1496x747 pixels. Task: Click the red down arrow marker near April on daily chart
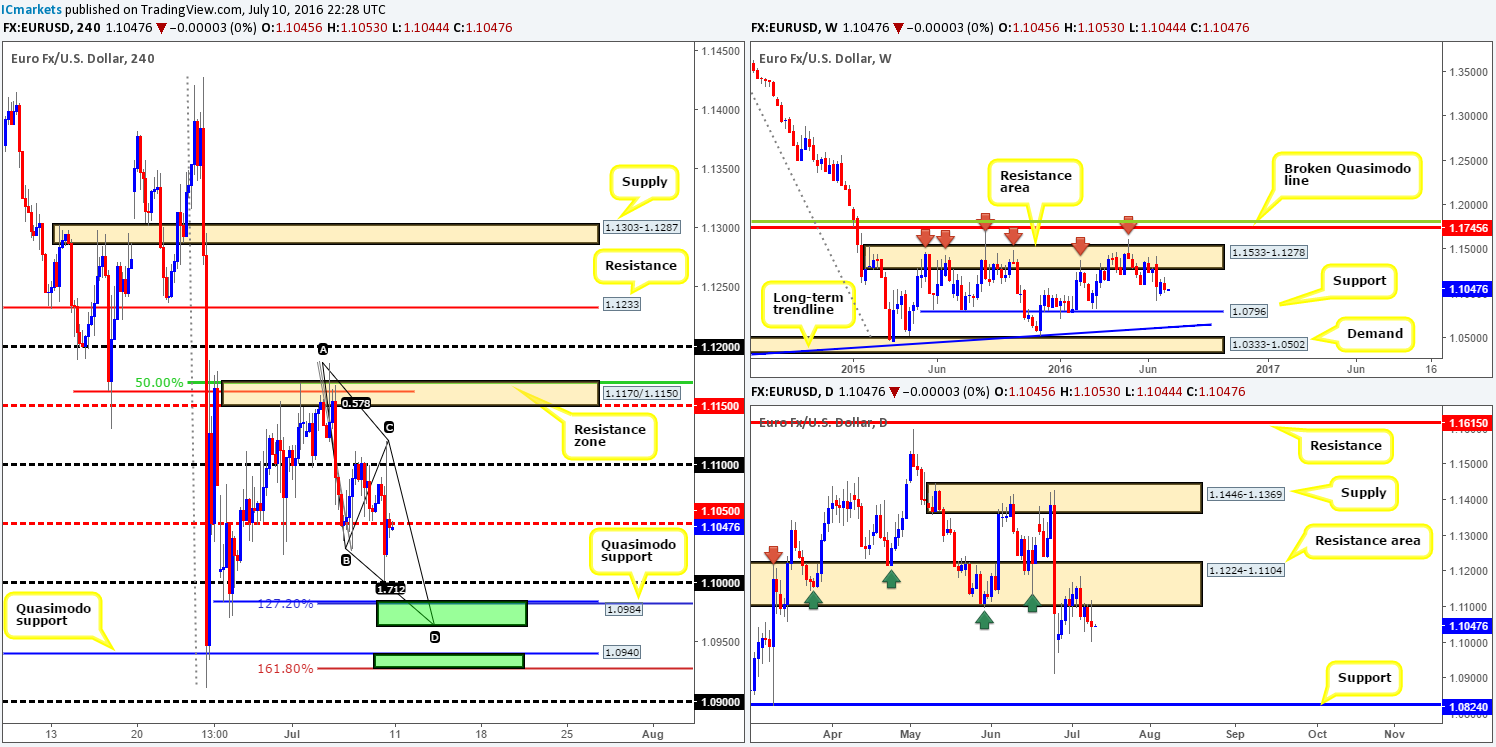click(x=775, y=550)
